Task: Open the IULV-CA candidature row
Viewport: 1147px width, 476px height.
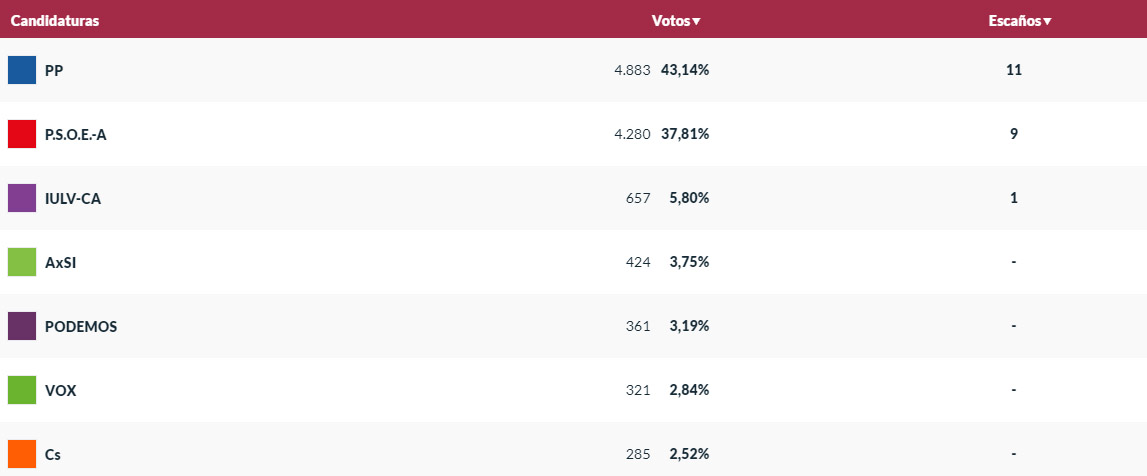Action: point(73,198)
